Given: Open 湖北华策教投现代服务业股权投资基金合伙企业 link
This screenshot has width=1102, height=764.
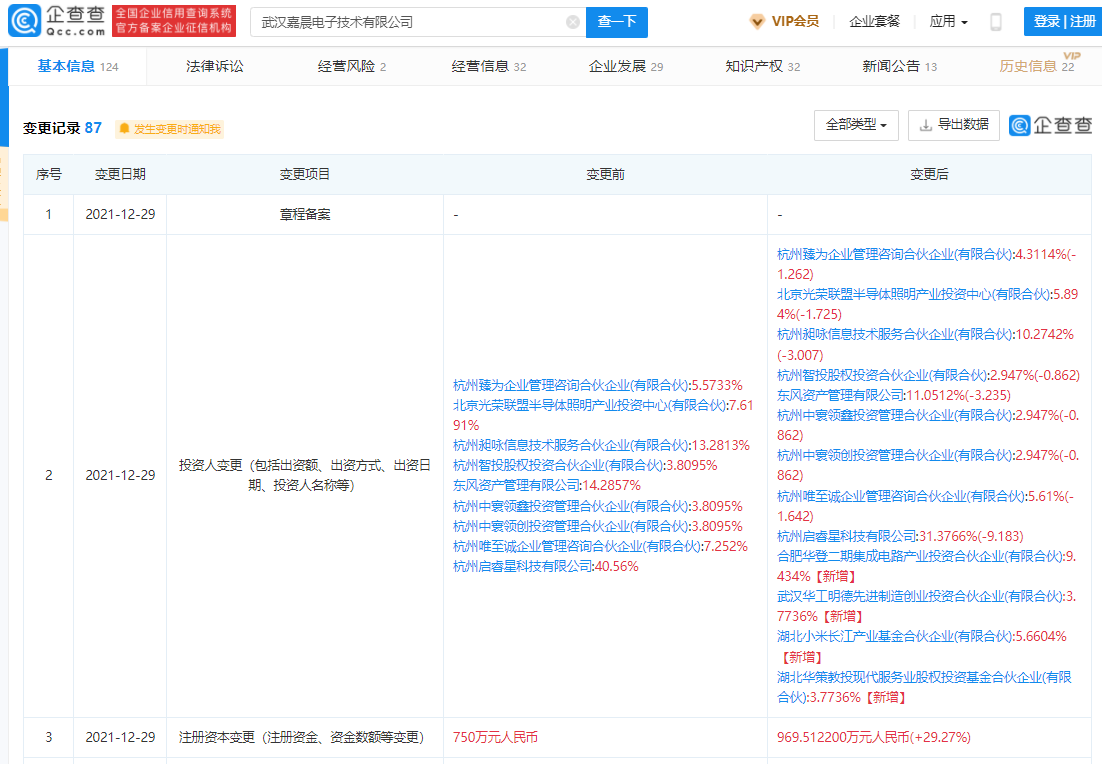Looking at the screenshot, I should pyautogui.click(x=924, y=687).
